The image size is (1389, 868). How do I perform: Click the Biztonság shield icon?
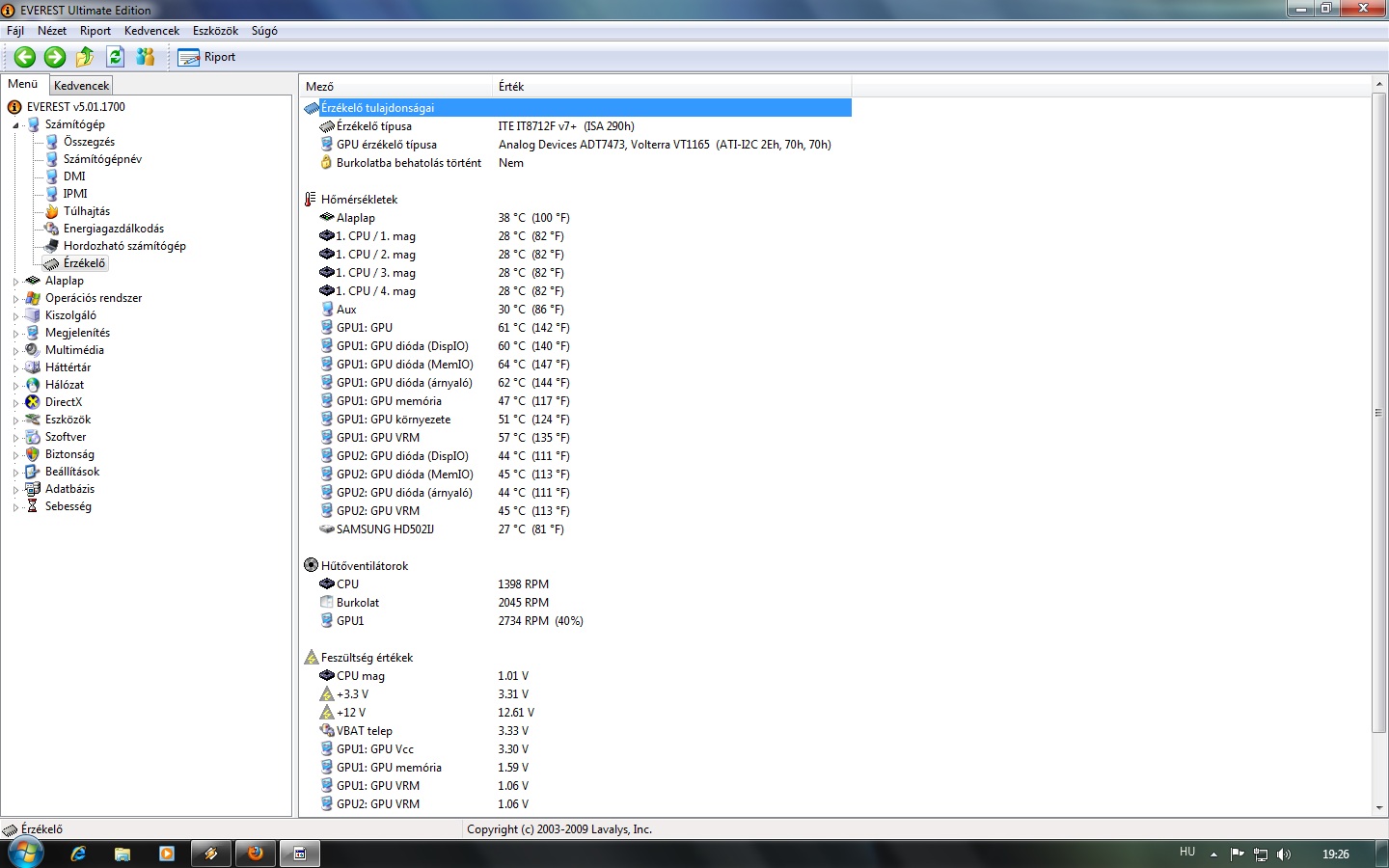pyautogui.click(x=33, y=454)
